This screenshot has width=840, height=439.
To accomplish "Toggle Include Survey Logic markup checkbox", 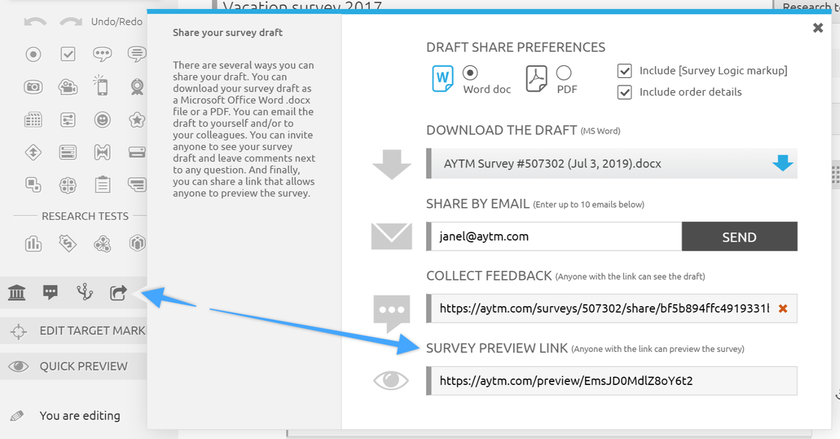I will 625,71.
